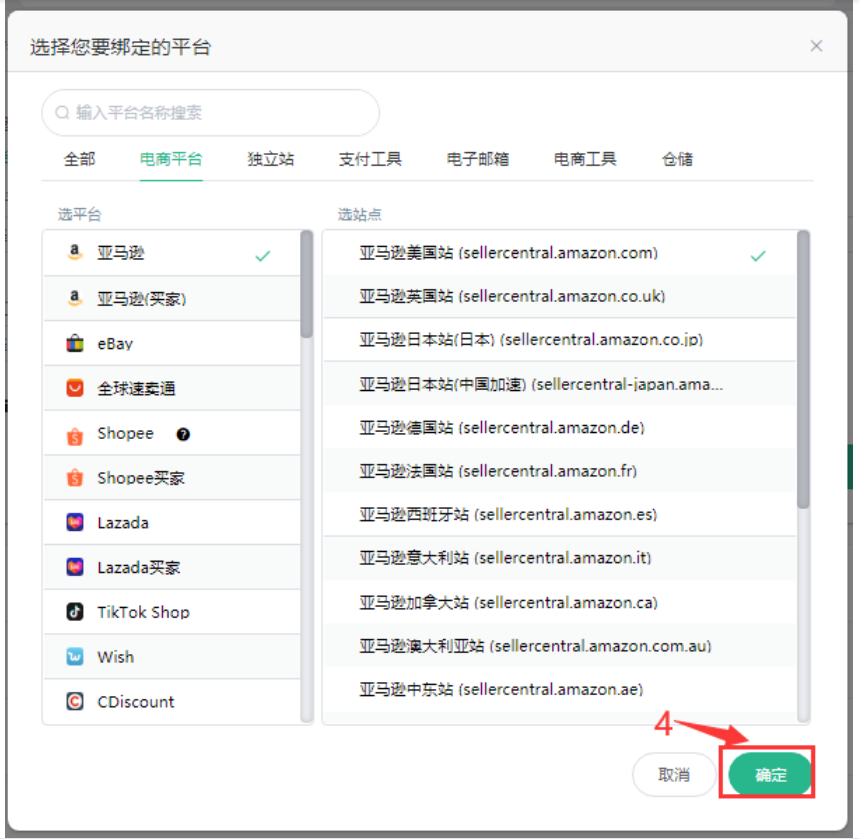Switch to the 独立站 tab
Viewport: 859px width, 839px height.
coord(271,159)
